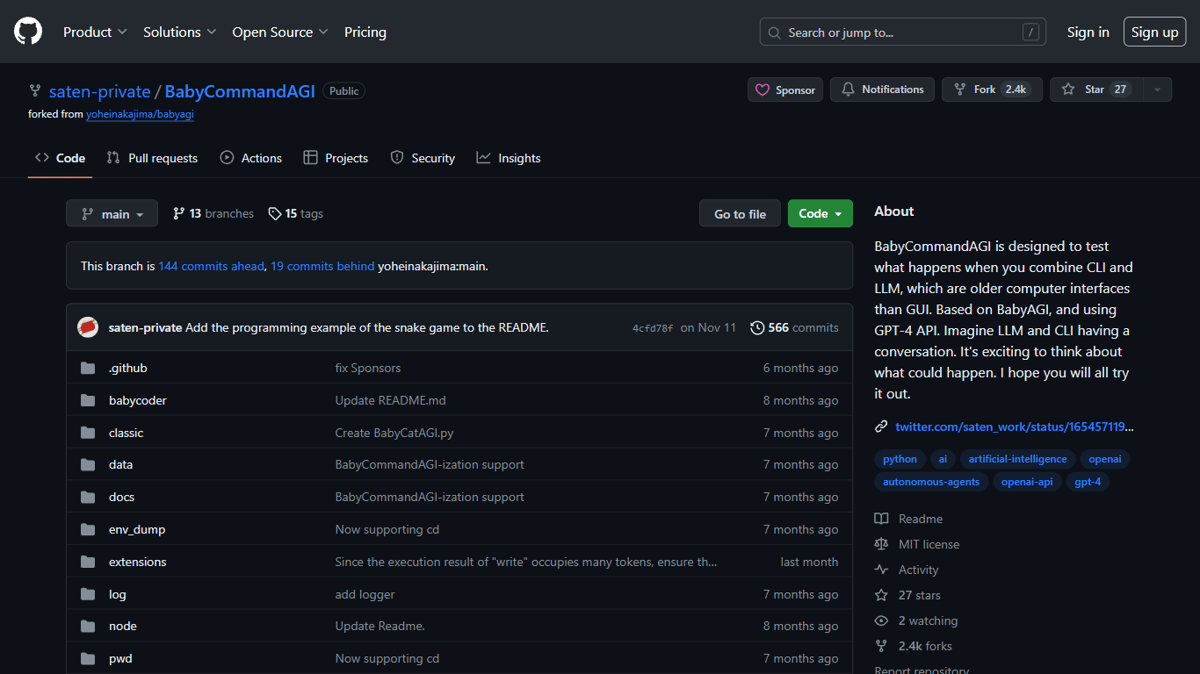Select the python topic tag
Image resolution: width=1200 pixels, height=674 pixels.
(x=900, y=459)
